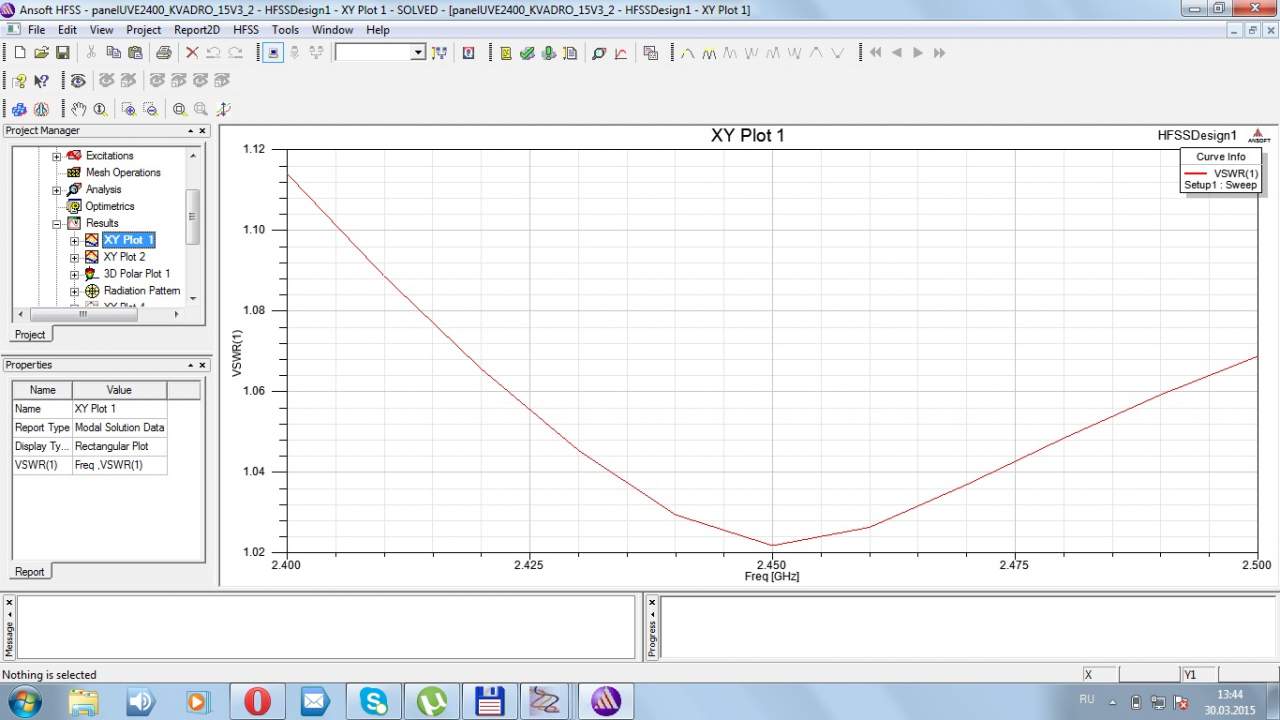Click the eye visibility toolbar icon
1280x720 pixels.
point(78,81)
